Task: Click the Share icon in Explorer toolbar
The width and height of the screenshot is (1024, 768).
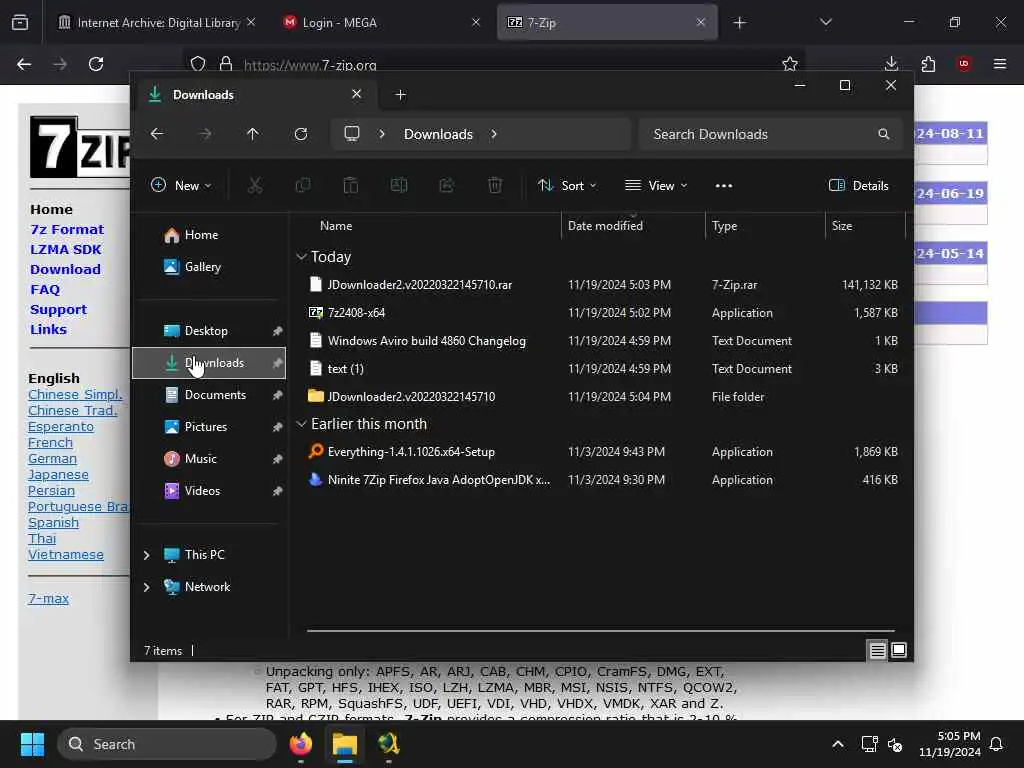Action: click(x=447, y=185)
